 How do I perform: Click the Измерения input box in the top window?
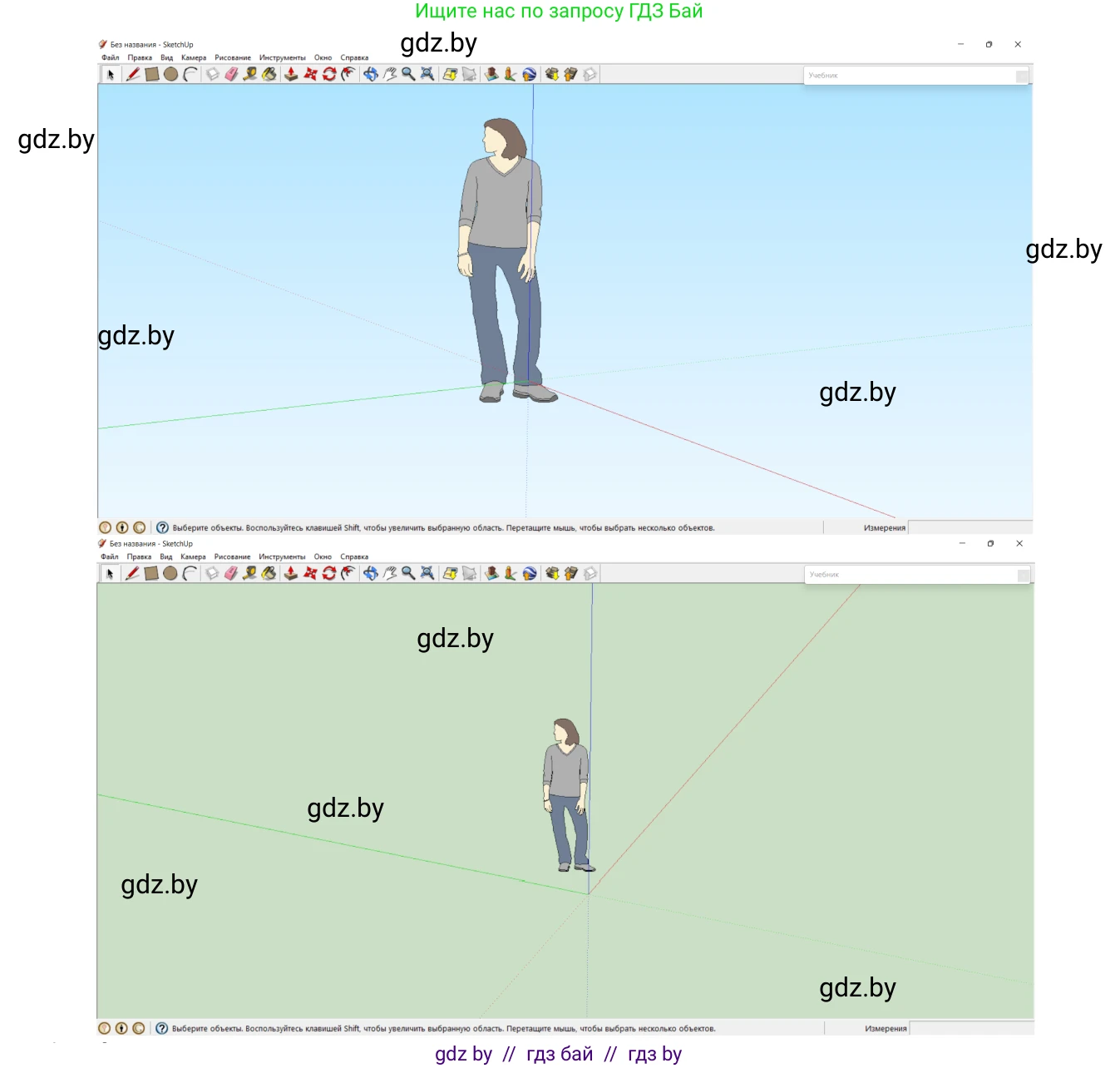969,528
